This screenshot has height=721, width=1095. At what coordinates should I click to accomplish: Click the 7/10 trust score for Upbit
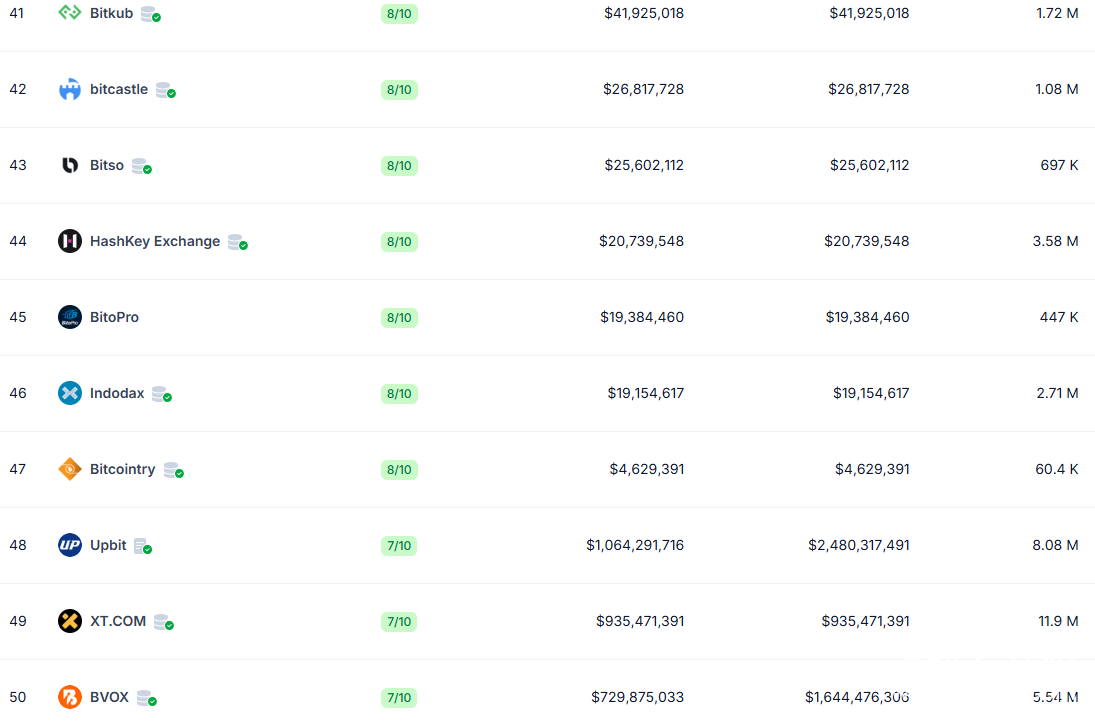click(x=399, y=546)
